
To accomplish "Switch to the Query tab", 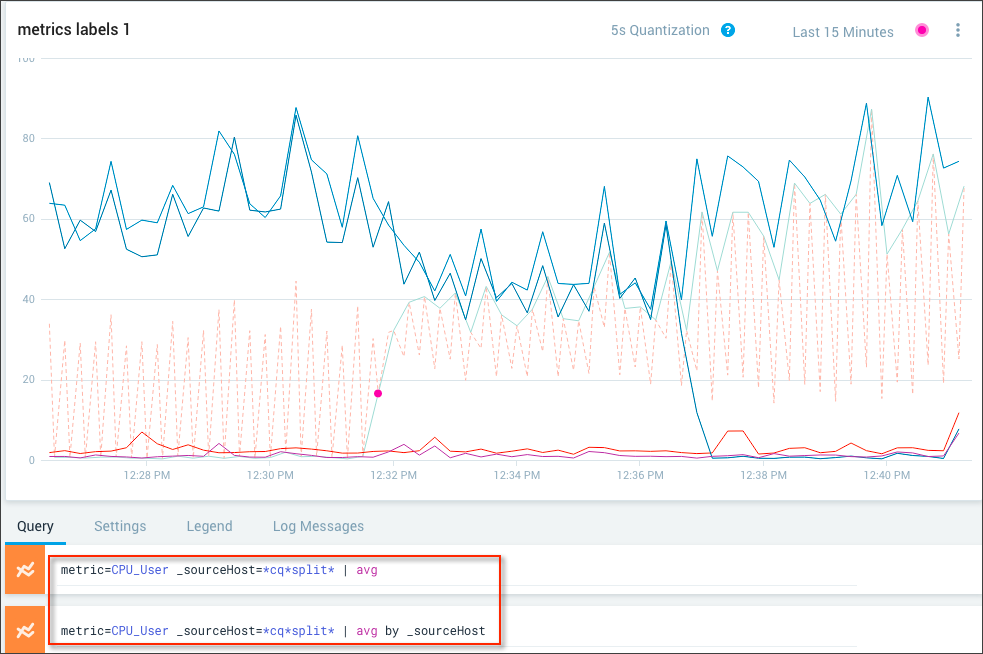I will point(35,526).
